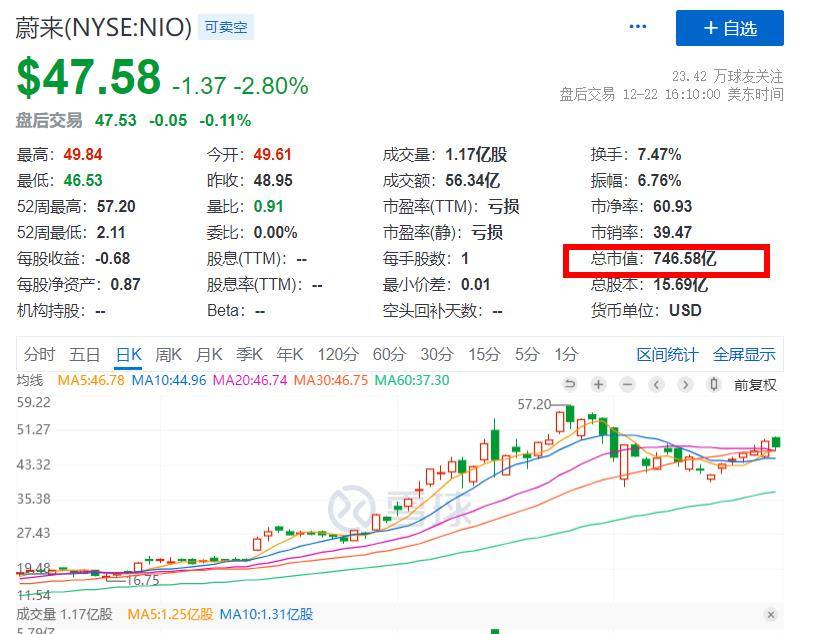The width and height of the screenshot is (830, 634).
Task: Click the 成交量 1.17亿股 stat
Action: 445,155
